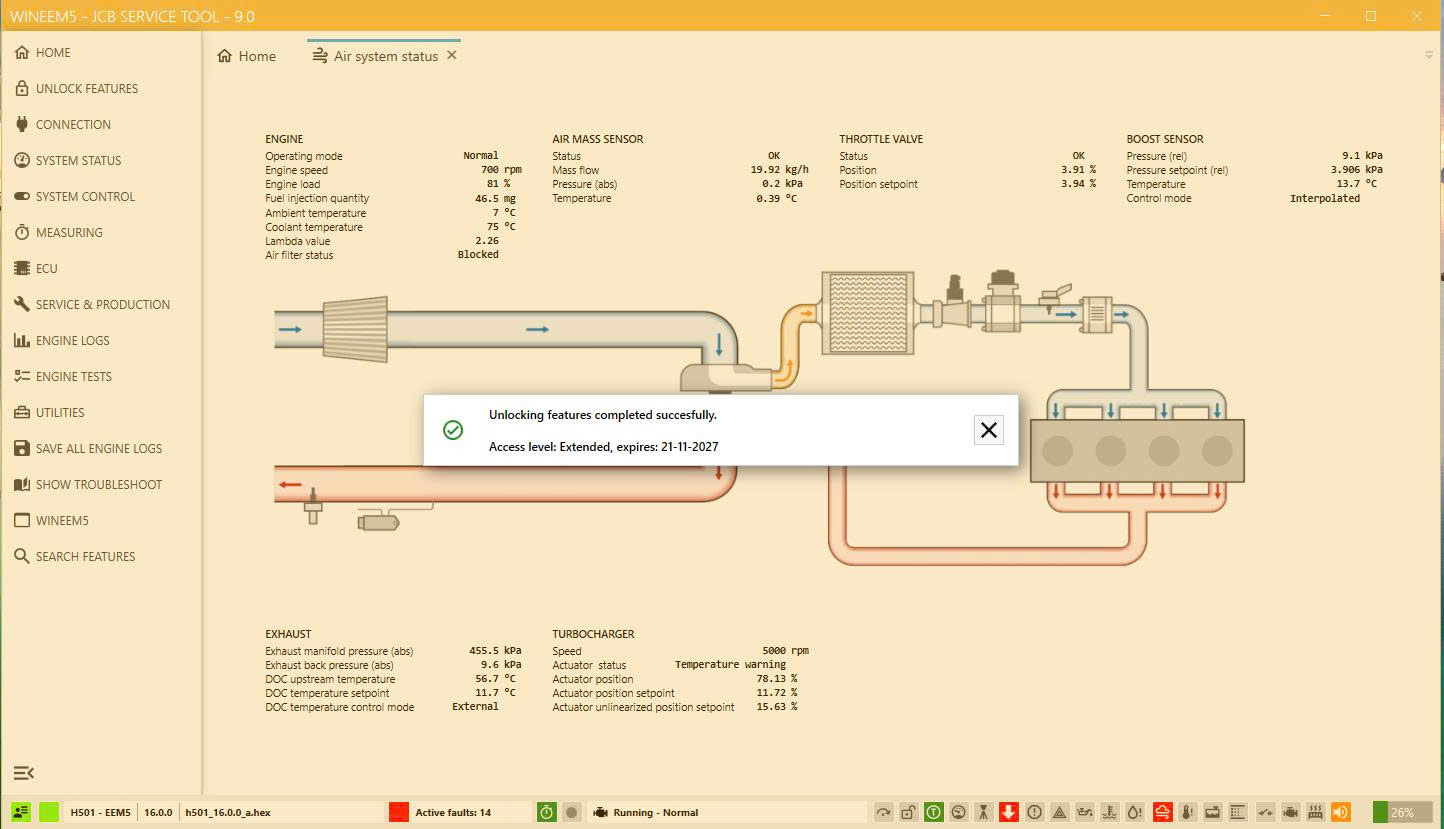
Task: Switch to the Home tab
Action: 245,56
